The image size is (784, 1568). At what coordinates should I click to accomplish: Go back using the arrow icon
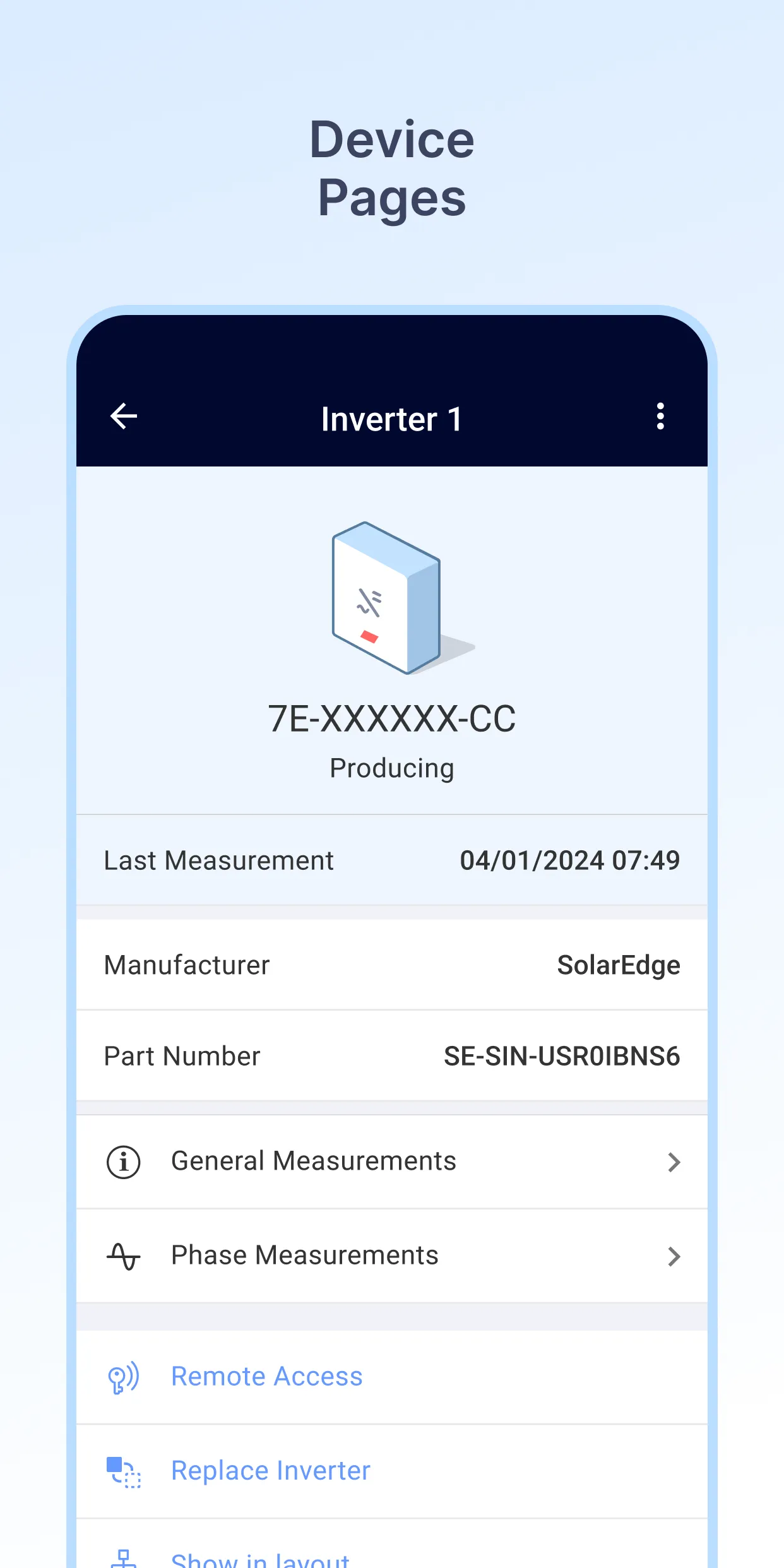point(124,417)
